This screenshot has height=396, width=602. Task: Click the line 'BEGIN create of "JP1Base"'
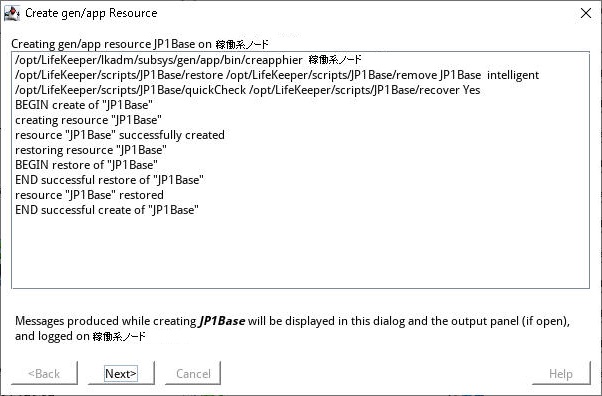[84, 105]
